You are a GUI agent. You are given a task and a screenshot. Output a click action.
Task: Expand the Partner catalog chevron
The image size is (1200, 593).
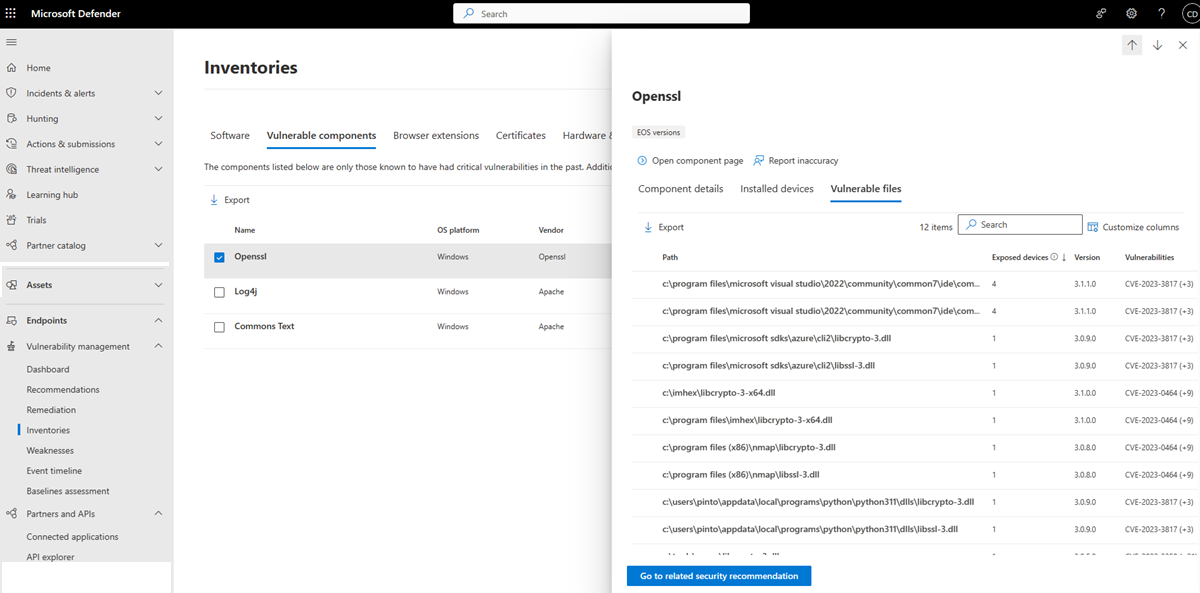point(158,245)
